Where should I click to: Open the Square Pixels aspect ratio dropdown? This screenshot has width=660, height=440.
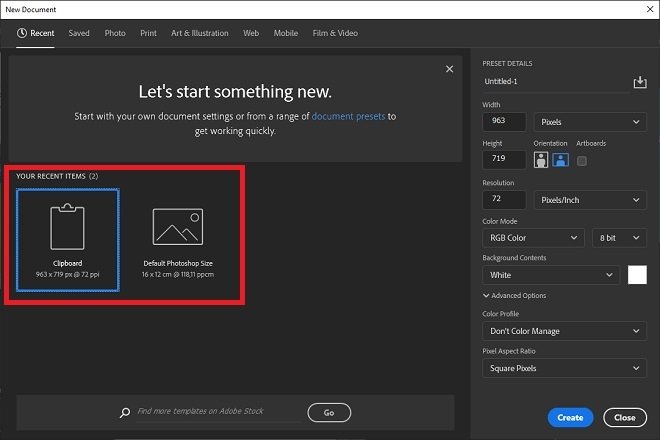(564, 368)
